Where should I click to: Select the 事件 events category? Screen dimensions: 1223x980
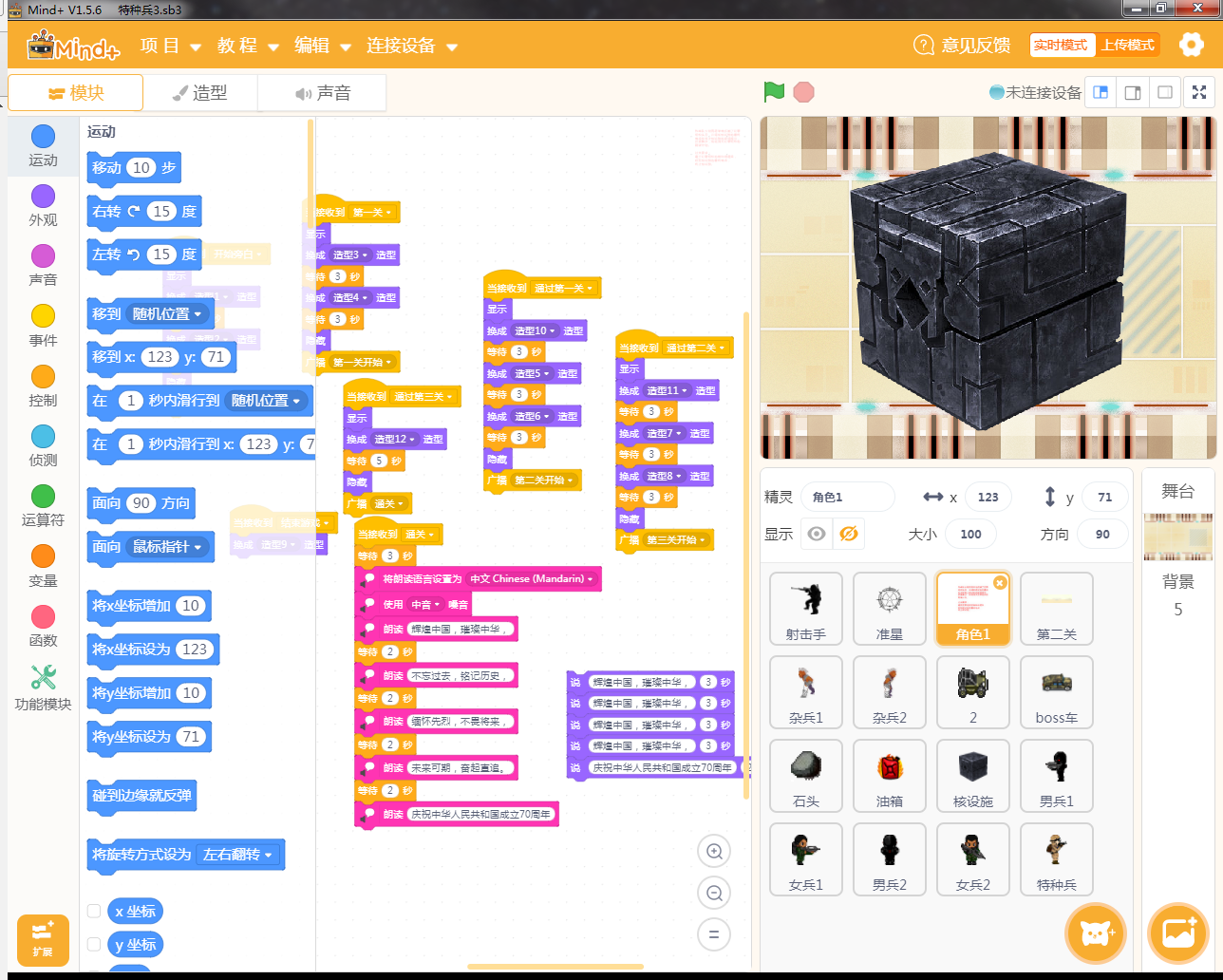tap(43, 327)
